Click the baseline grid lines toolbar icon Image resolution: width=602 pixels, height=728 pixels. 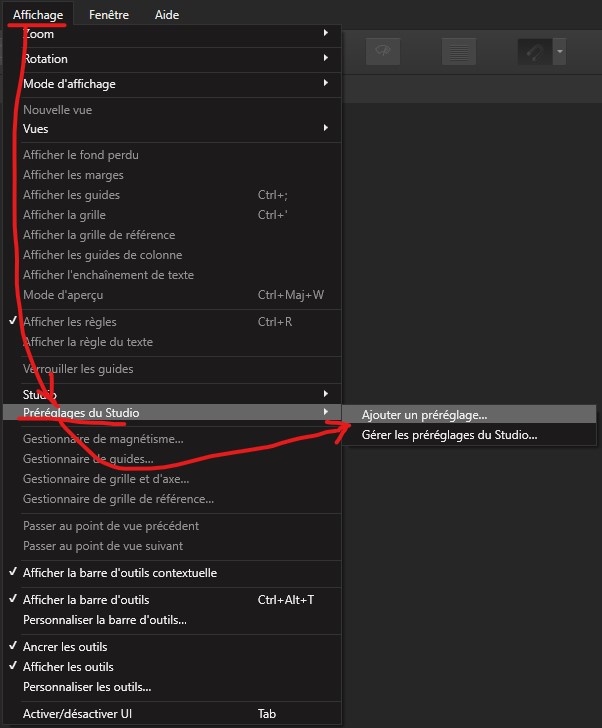(x=459, y=52)
